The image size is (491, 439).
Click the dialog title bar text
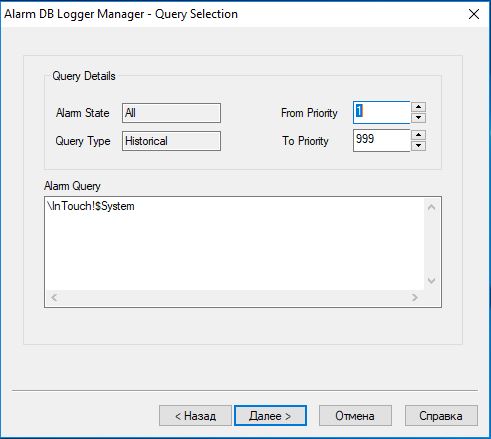[121, 14]
